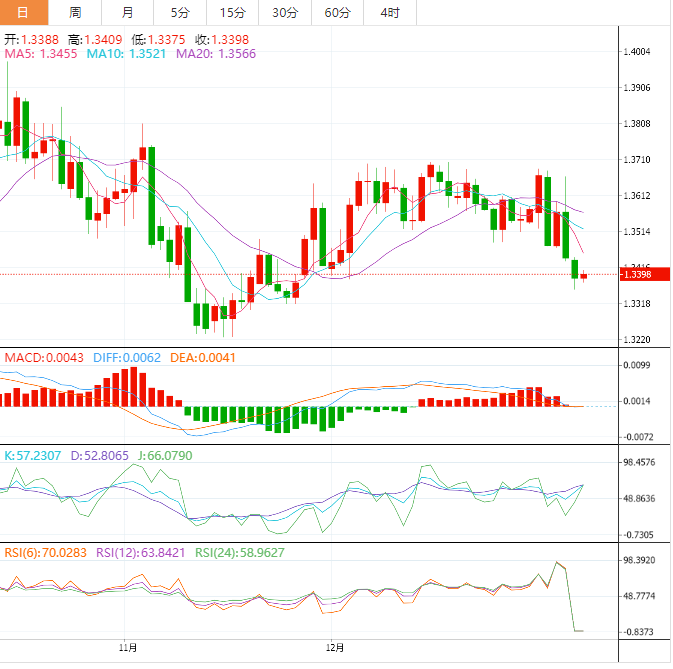
Task: Click the RSI(24):58.9627 label
Action: [240, 553]
